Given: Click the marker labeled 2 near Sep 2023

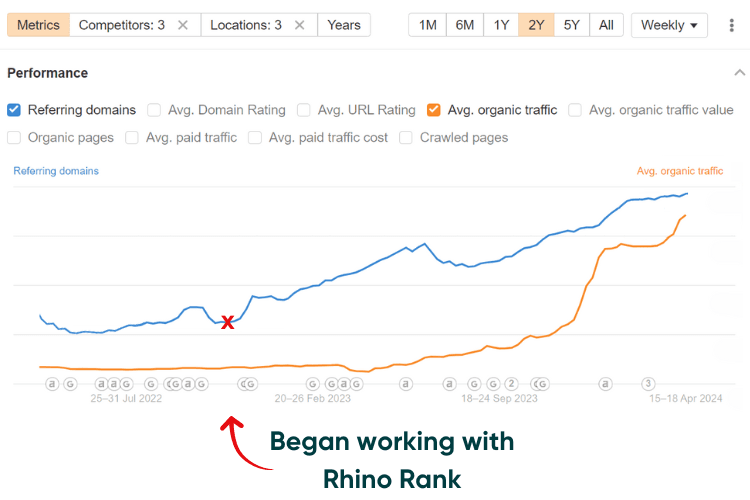Looking at the screenshot, I should point(511,383).
